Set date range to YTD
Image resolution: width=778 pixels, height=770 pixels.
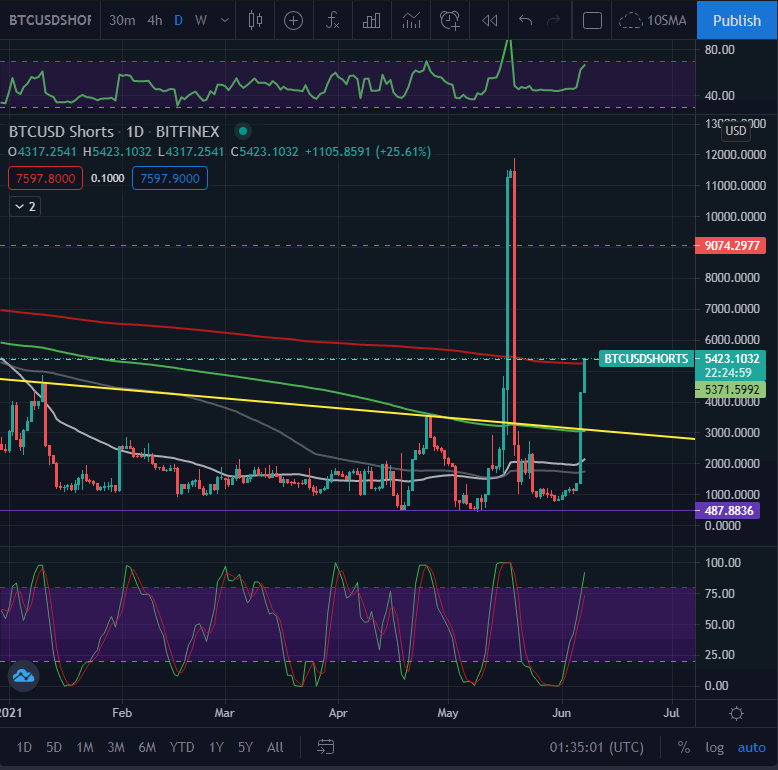(182, 747)
